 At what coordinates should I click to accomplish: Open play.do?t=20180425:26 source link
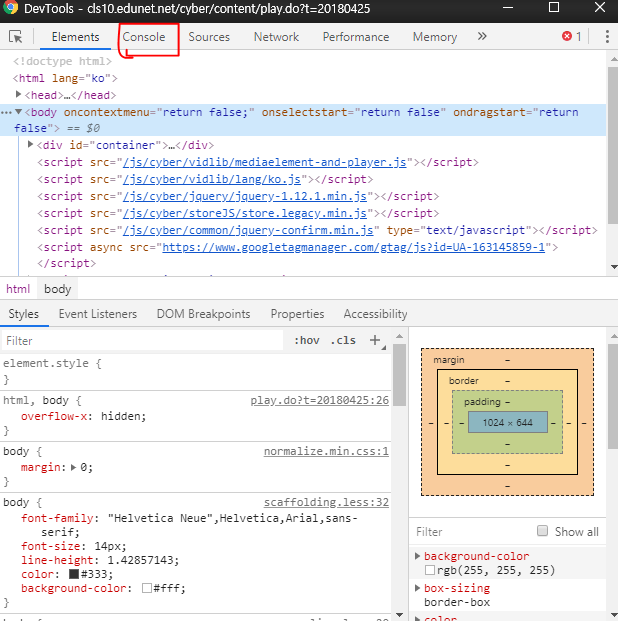coord(319,400)
